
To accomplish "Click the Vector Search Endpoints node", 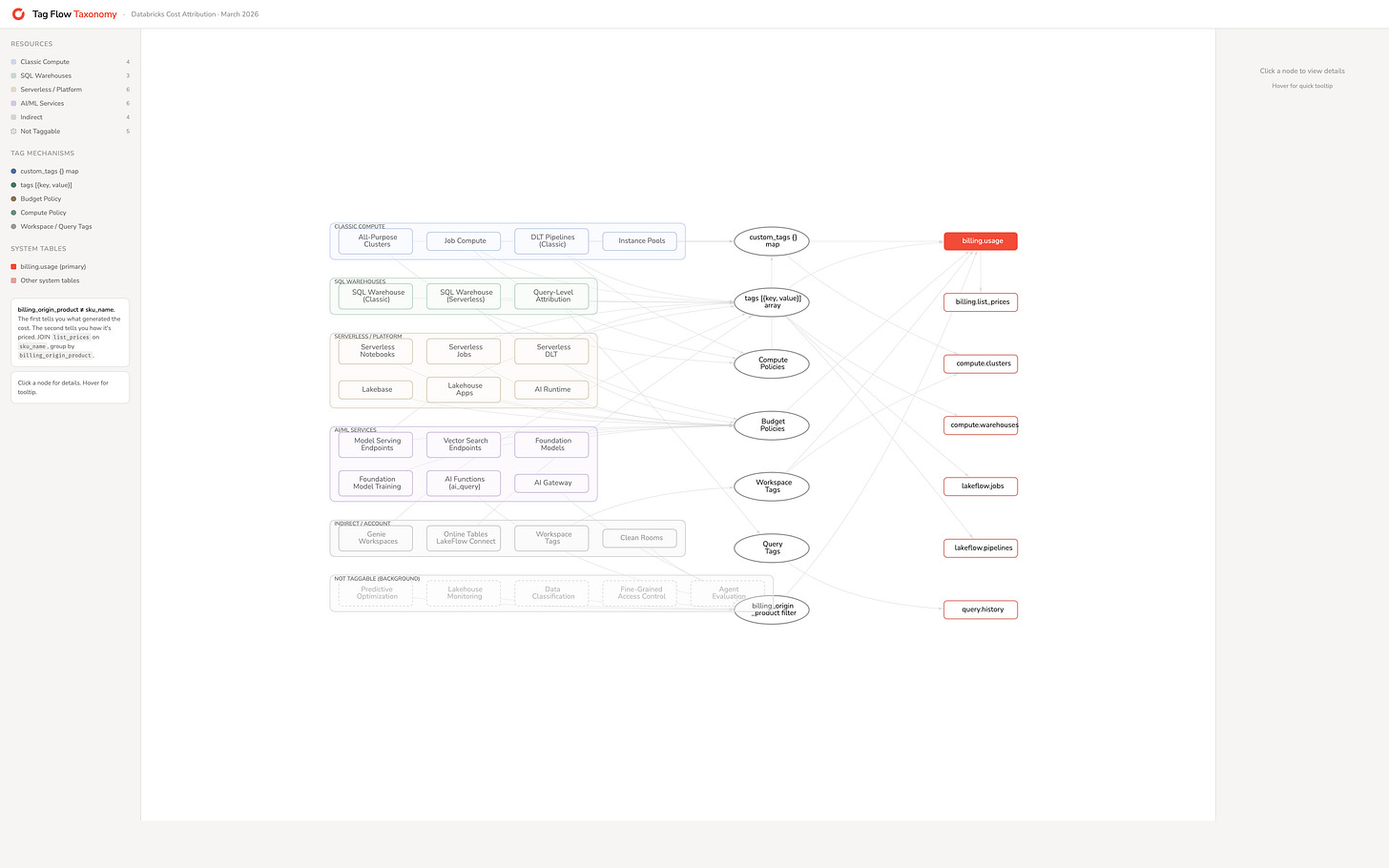I will 464,444.
